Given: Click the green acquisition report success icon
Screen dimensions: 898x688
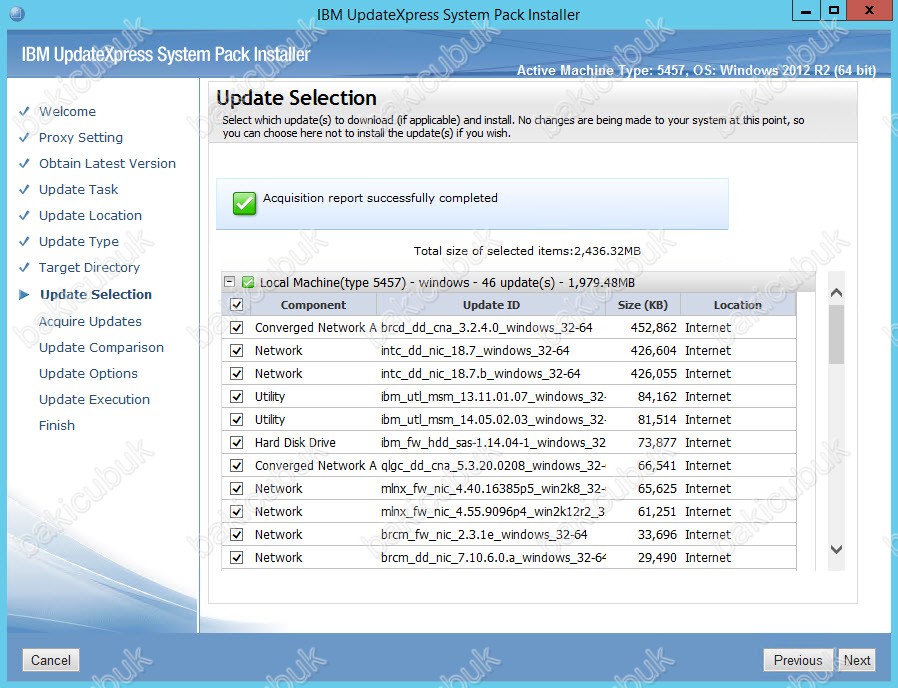Looking at the screenshot, I should [245, 203].
